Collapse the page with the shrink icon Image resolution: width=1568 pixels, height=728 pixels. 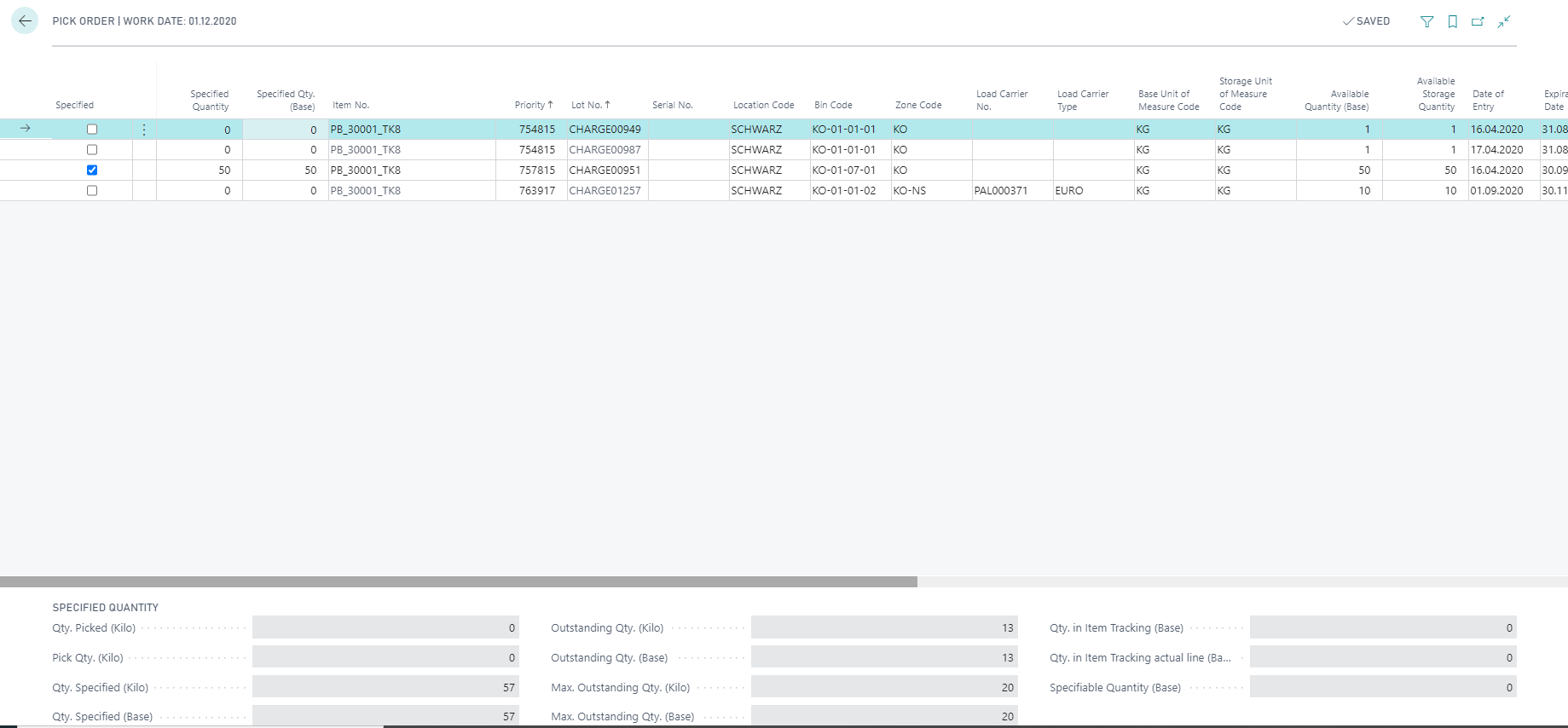[x=1504, y=21]
